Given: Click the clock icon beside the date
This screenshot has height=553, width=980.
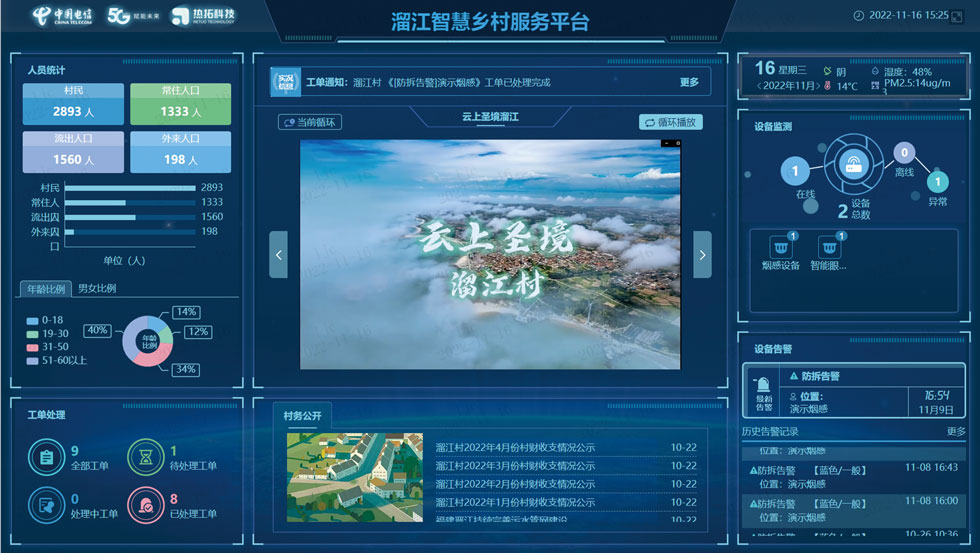Looking at the screenshot, I should coord(859,16).
